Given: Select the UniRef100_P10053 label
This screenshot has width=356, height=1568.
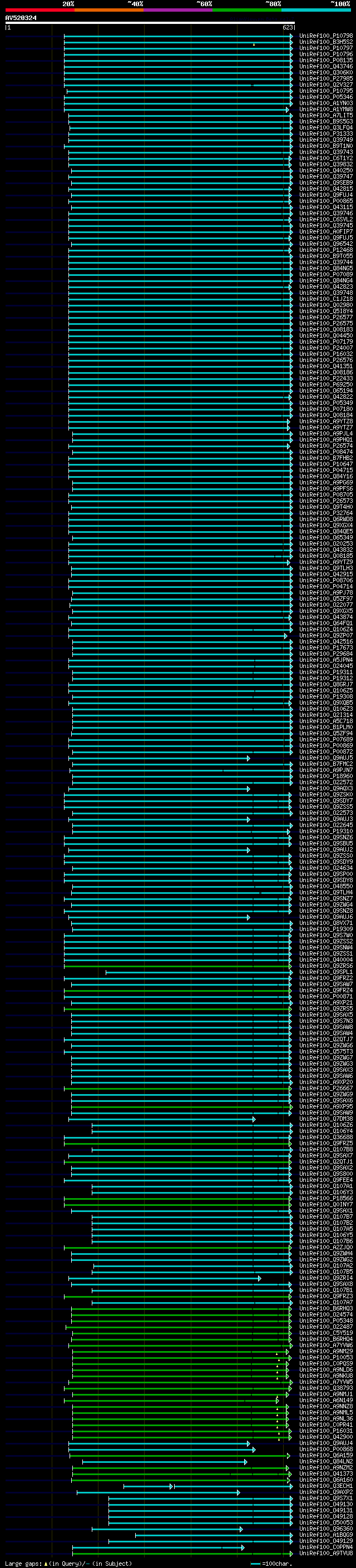Looking at the screenshot, I should tap(326, 1357).
